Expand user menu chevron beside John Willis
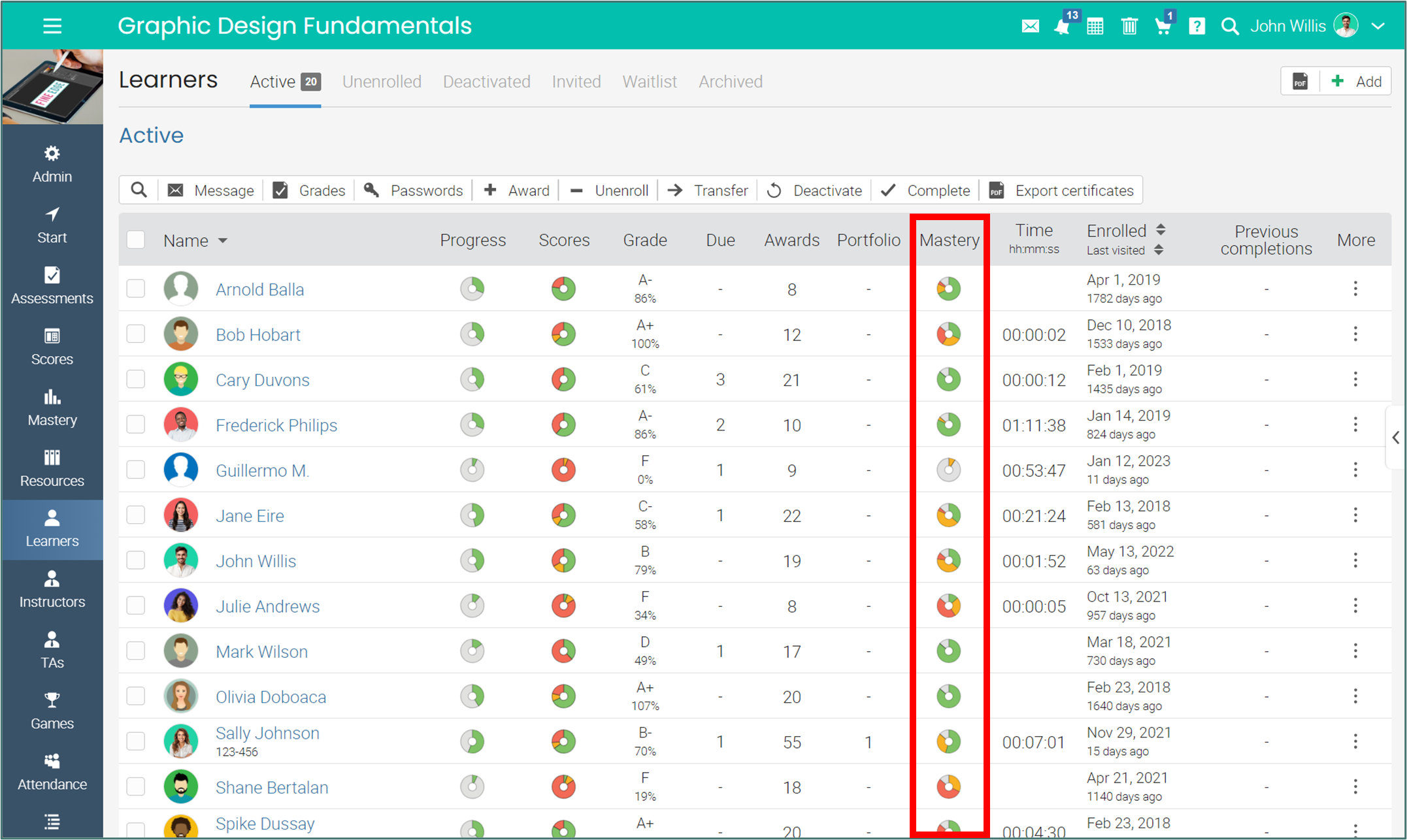The width and height of the screenshot is (1407, 840). [1378, 26]
